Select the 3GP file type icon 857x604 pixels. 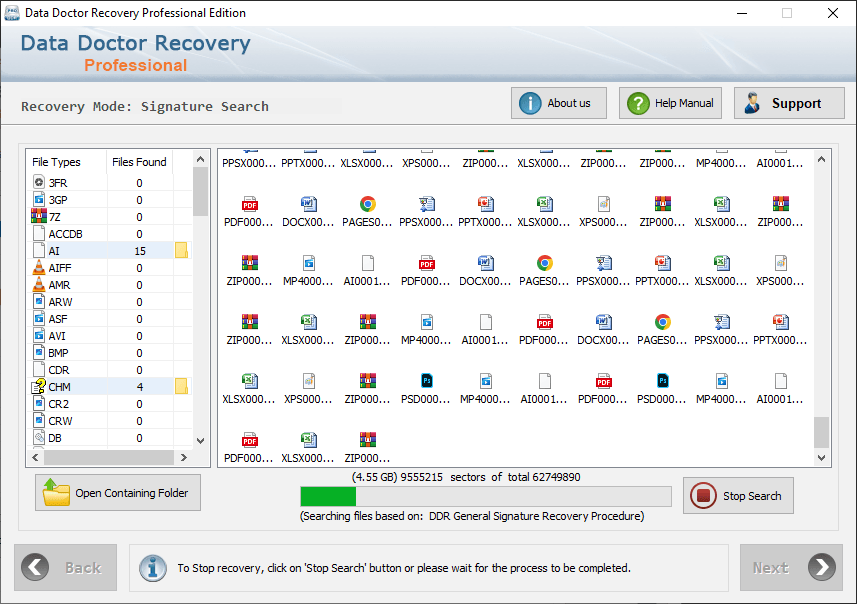pos(39,200)
